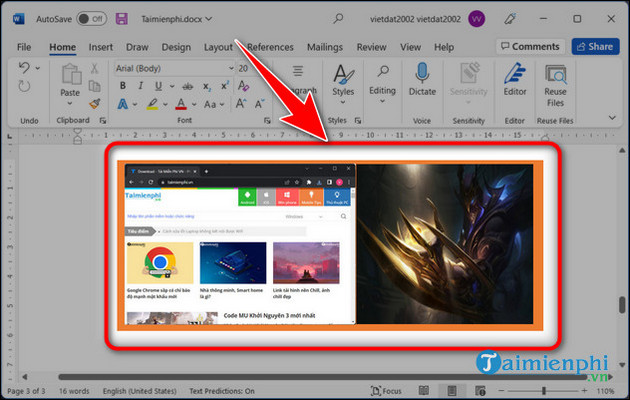Click the tab selector at ruler corner

10,137
